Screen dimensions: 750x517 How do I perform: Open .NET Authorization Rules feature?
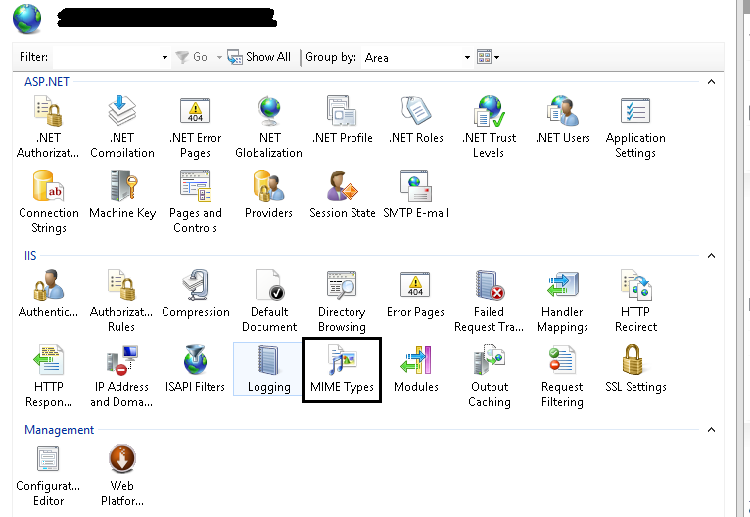coord(48,127)
